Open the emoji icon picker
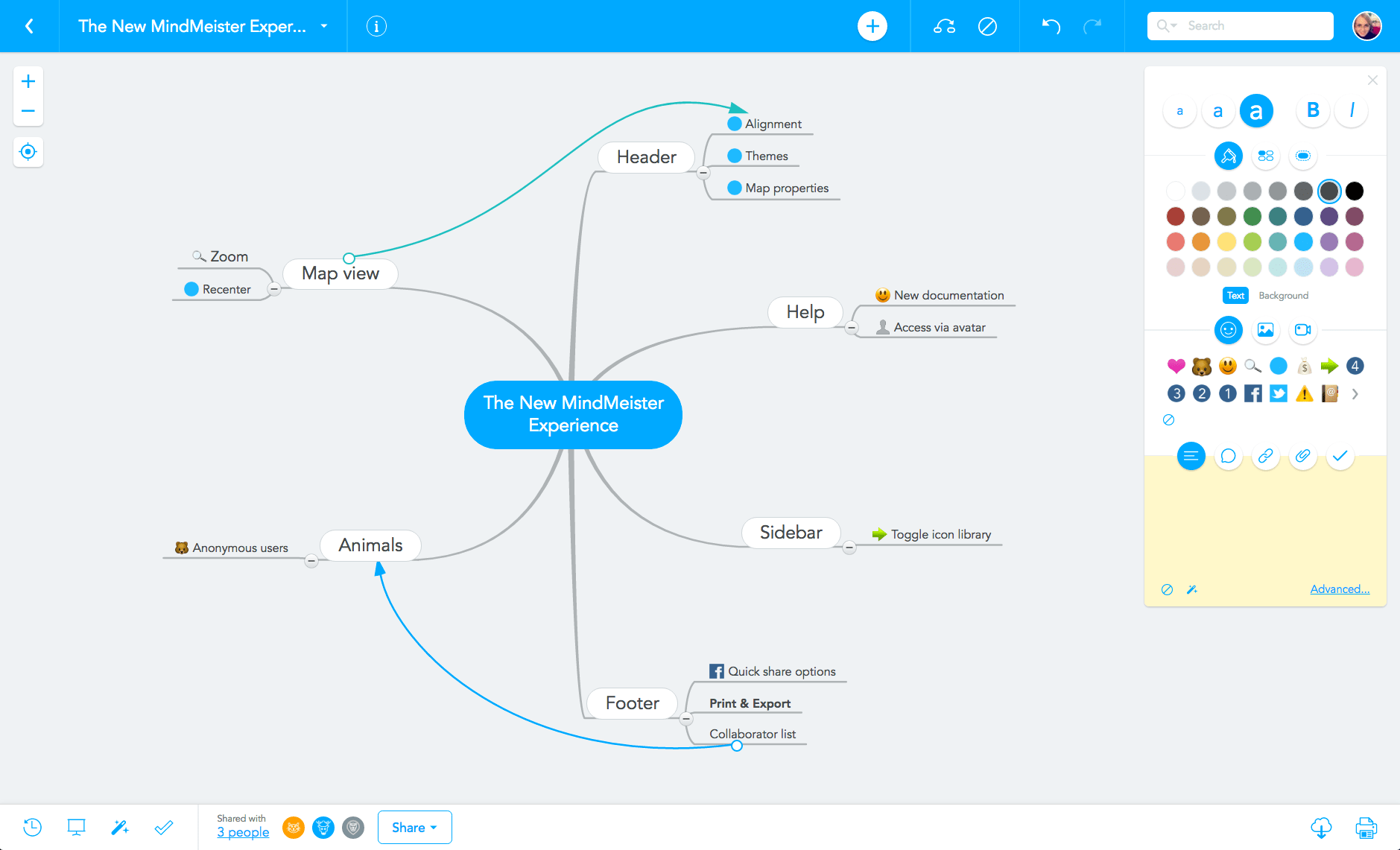The width and height of the screenshot is (1400, 850). [1228, 330]
